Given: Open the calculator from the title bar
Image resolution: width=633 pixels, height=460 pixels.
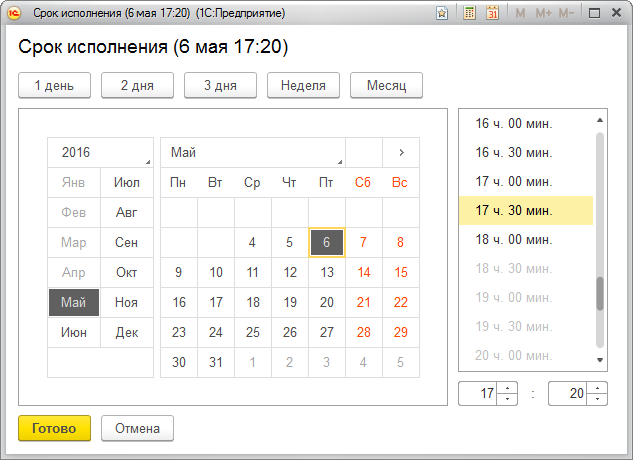Looking at the screenshot, I should (470, 13).
